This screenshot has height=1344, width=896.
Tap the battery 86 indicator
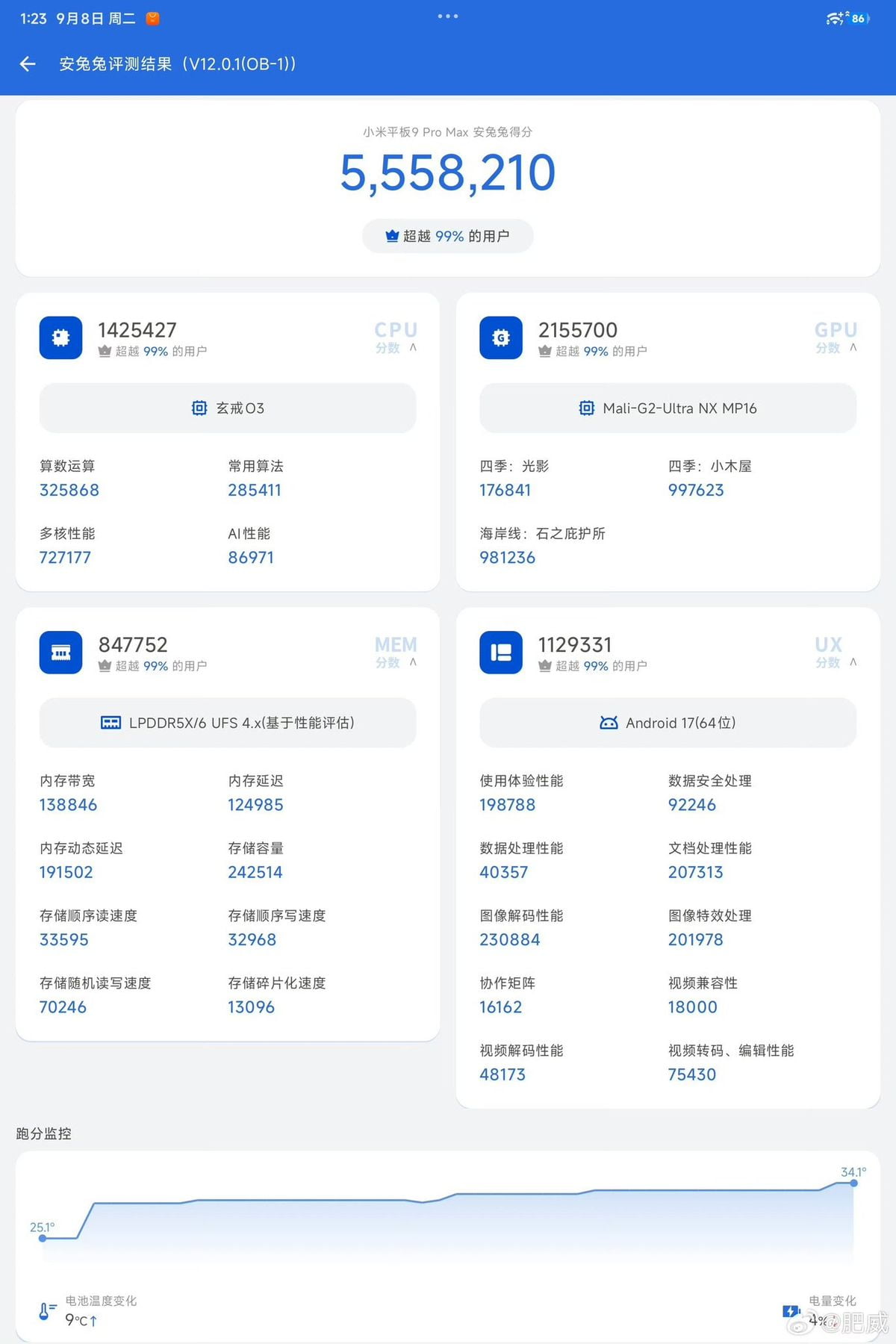coord(859,18)
